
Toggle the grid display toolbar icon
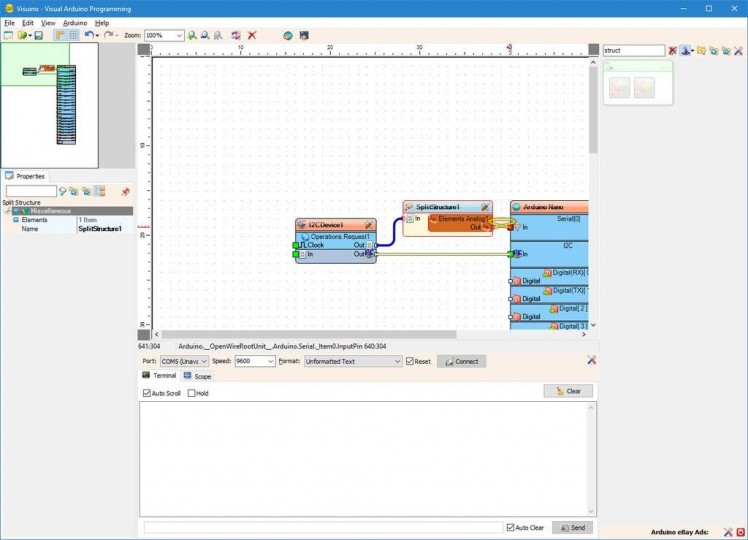click(x=73, y=35)
